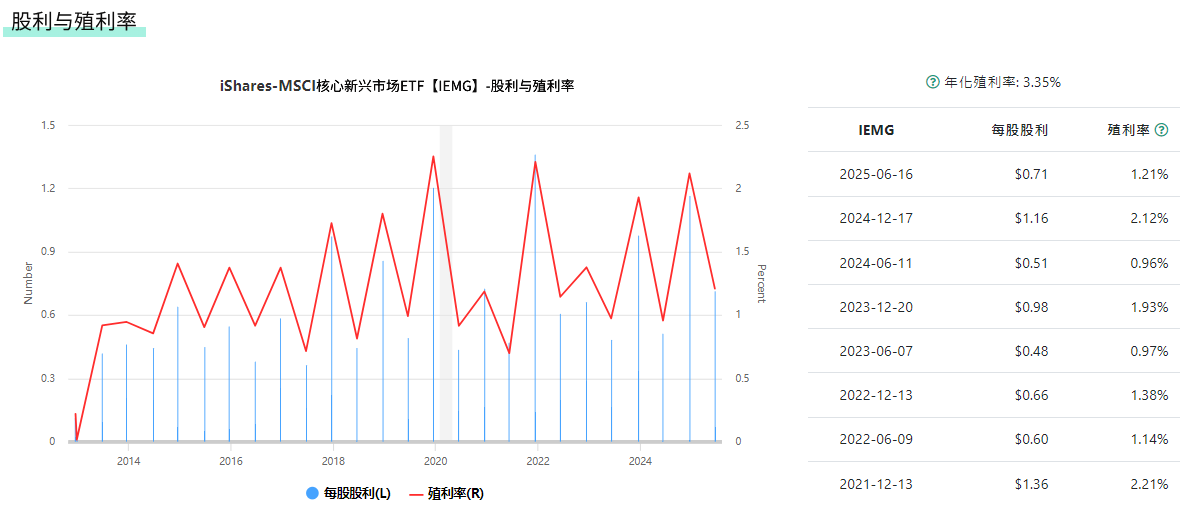Click date 2023-12-20 row
The width and height of the screenshot is (1191, 509).
(876, 307)
